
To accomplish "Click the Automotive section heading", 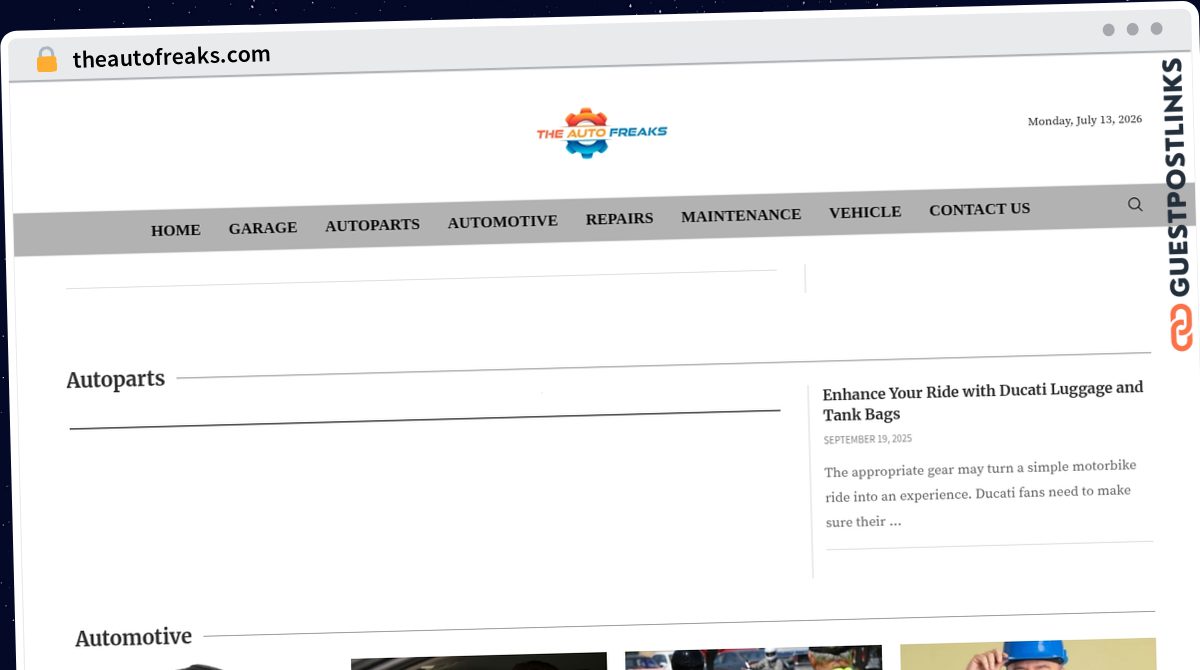I will 134,637.
